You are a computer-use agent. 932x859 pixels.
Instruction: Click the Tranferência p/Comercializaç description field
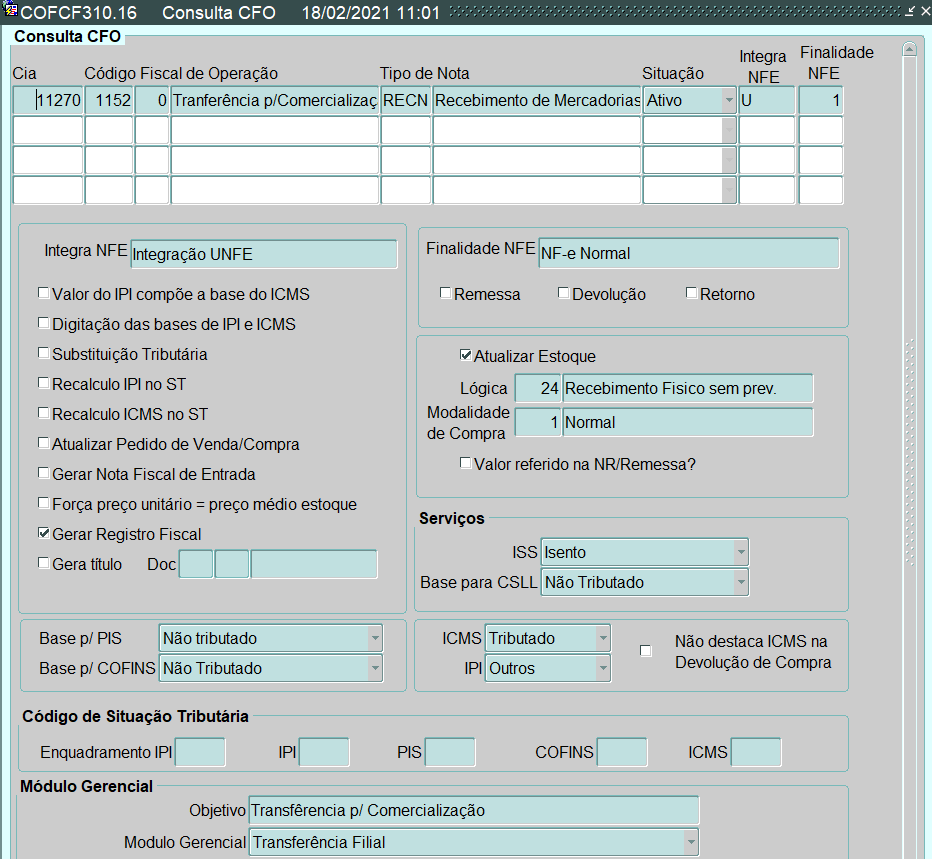point(275,100)
